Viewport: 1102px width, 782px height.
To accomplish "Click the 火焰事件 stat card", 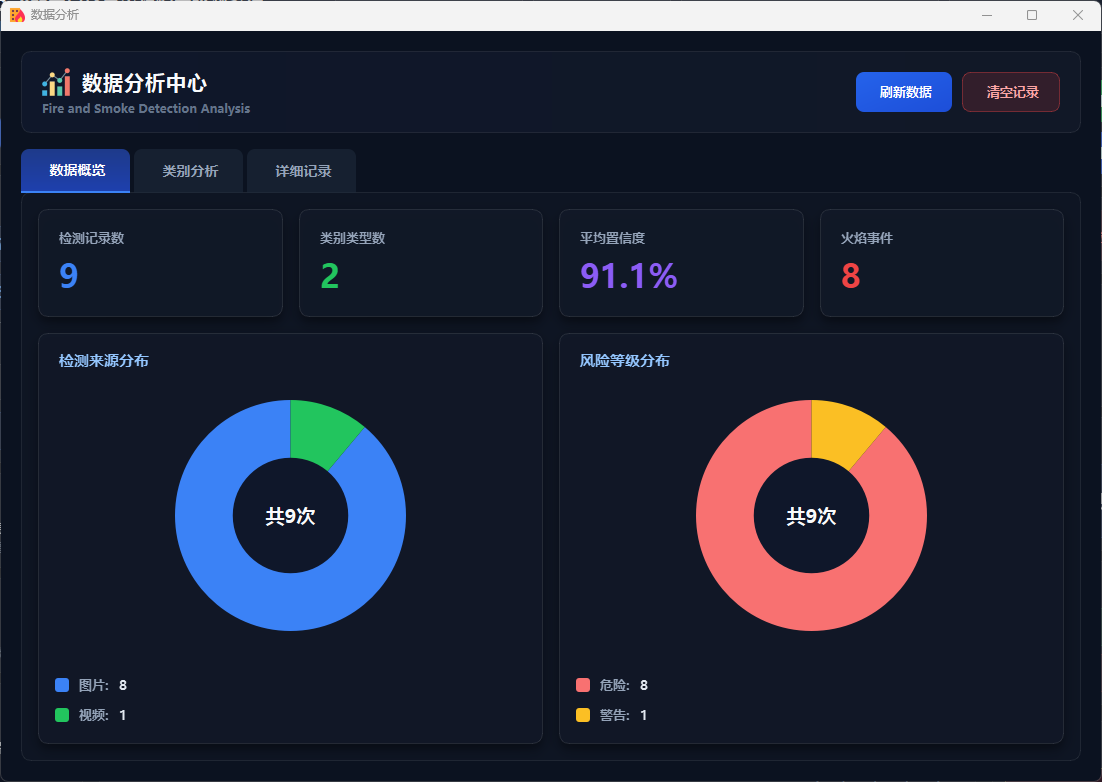I will [x=941, y=263].
